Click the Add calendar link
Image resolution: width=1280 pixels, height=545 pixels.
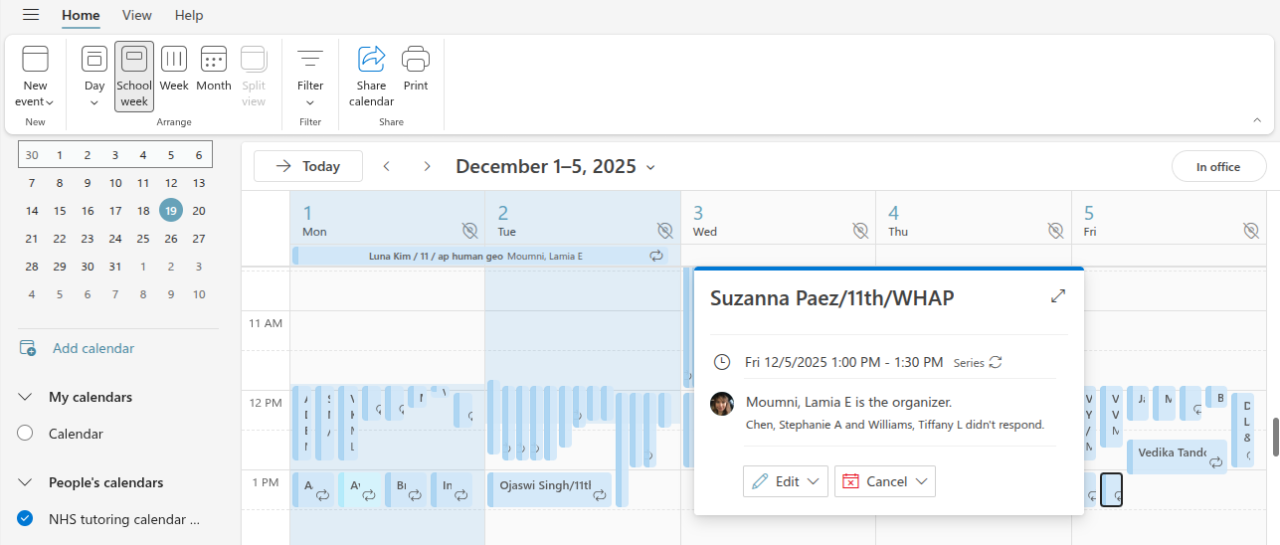pyautogui.click(x=93, y=348)
